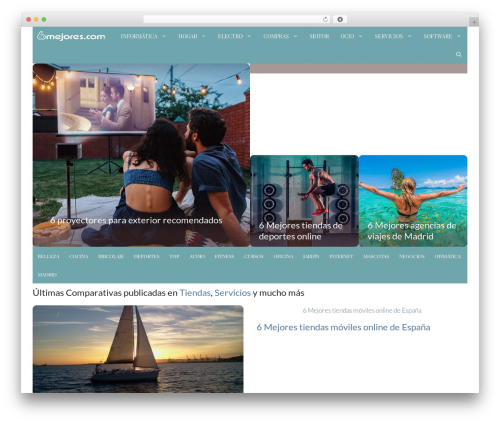Viewport: 500px width, 423px height.
Task: Open the Belleza category
Action: tap(48, 256)
